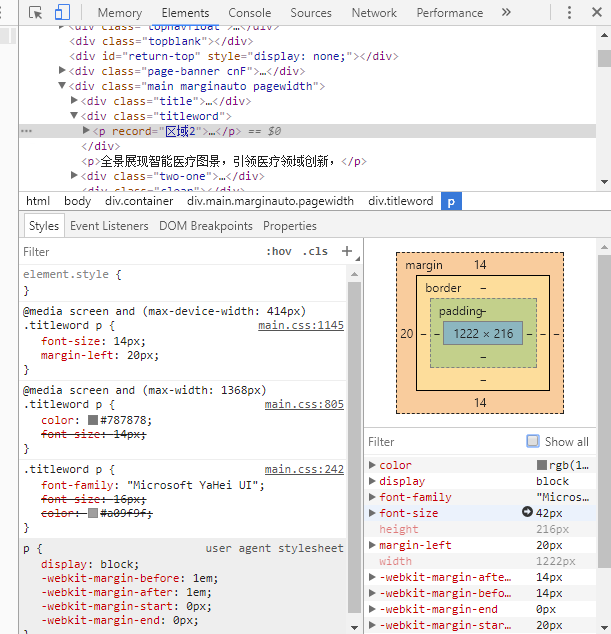Open the Event Listeners tab
This screenshot has width=611, height=634.
pyautogui.click(x=109, y=226)
